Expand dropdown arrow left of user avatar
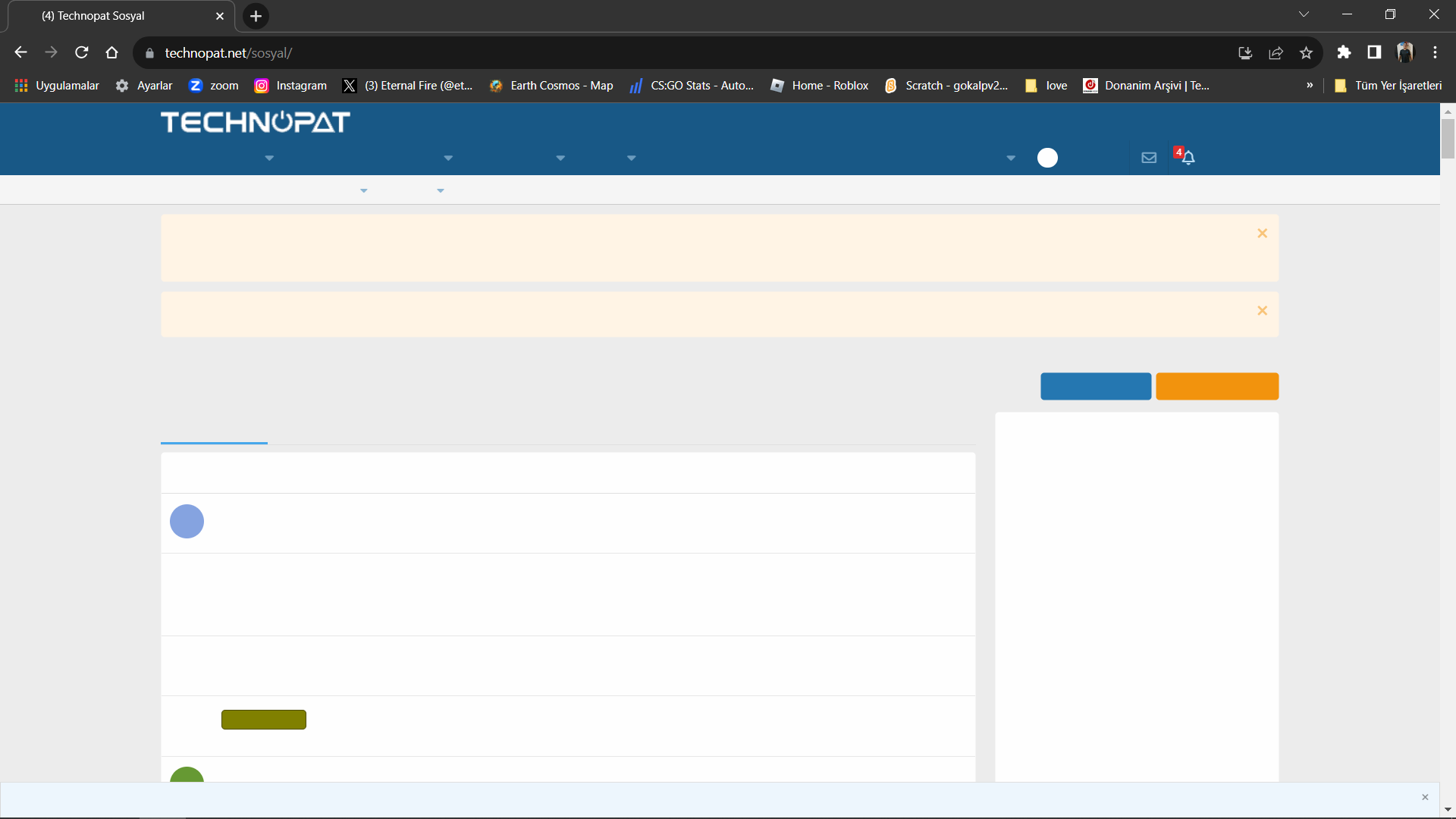Screen dimensions: 1456x819 click(1011, 158)
